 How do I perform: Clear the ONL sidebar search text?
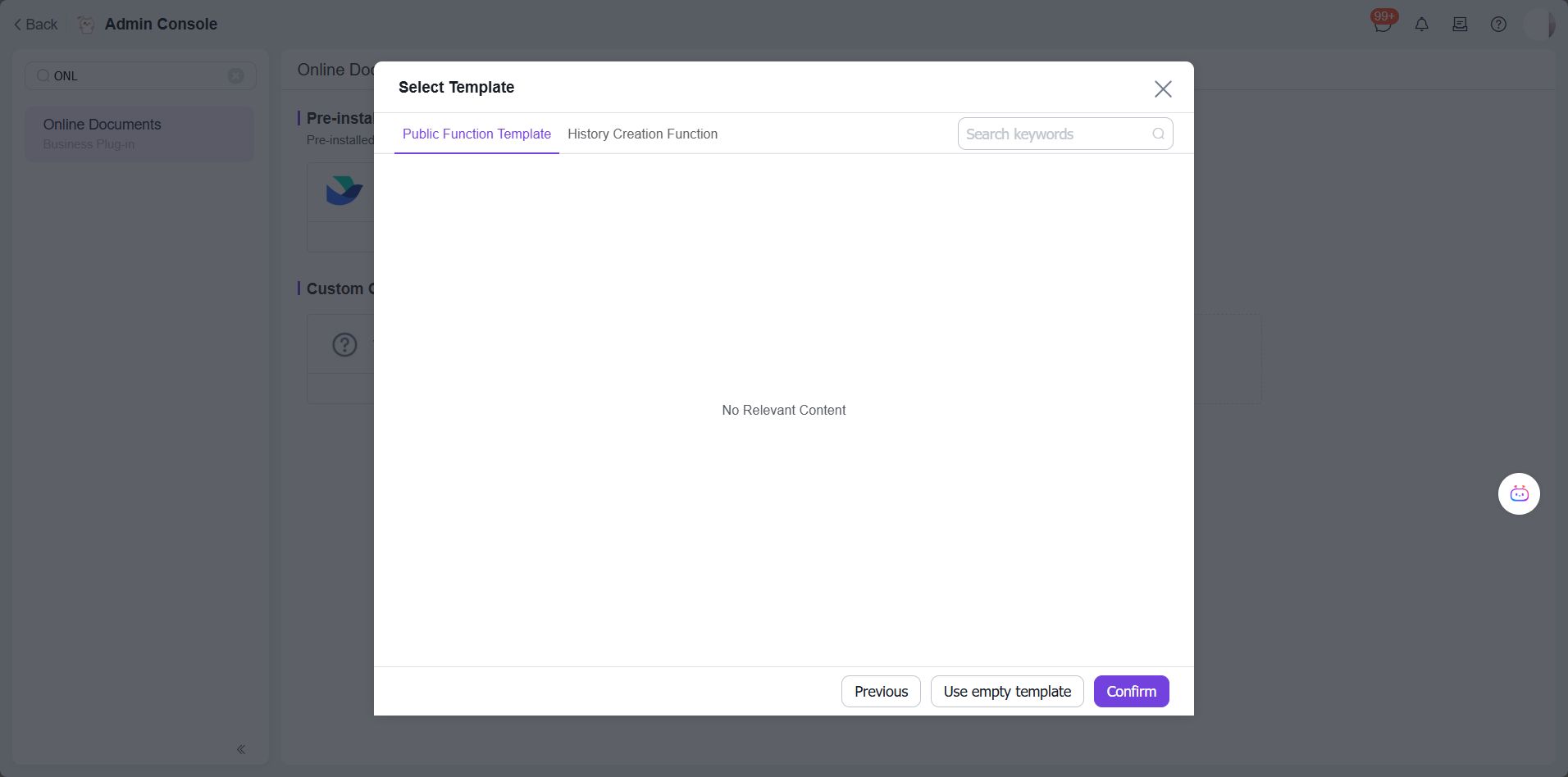click(x=235, y=76)
